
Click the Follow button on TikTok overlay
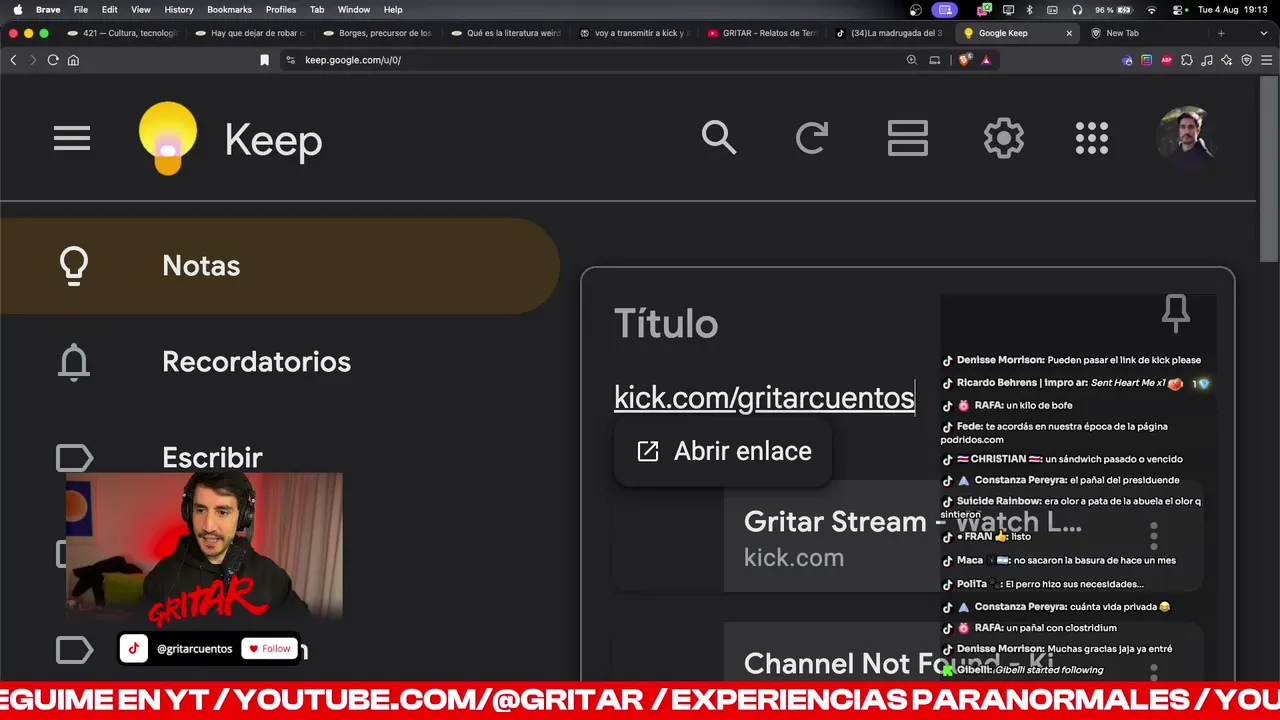tap(270, 649)
